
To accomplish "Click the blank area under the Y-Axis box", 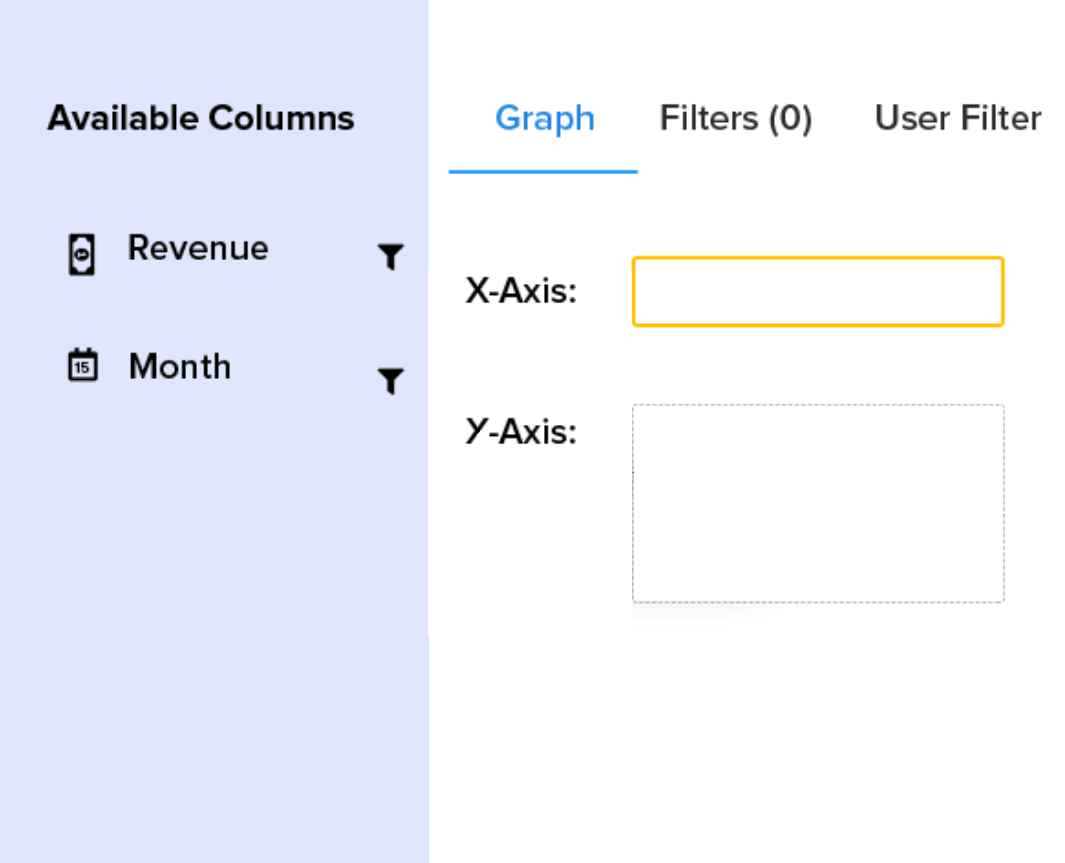I will tap(817, 720).
